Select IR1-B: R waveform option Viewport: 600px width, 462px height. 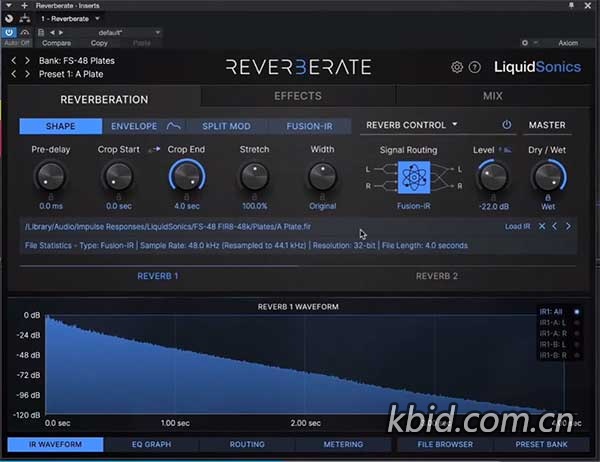(559, 355)
